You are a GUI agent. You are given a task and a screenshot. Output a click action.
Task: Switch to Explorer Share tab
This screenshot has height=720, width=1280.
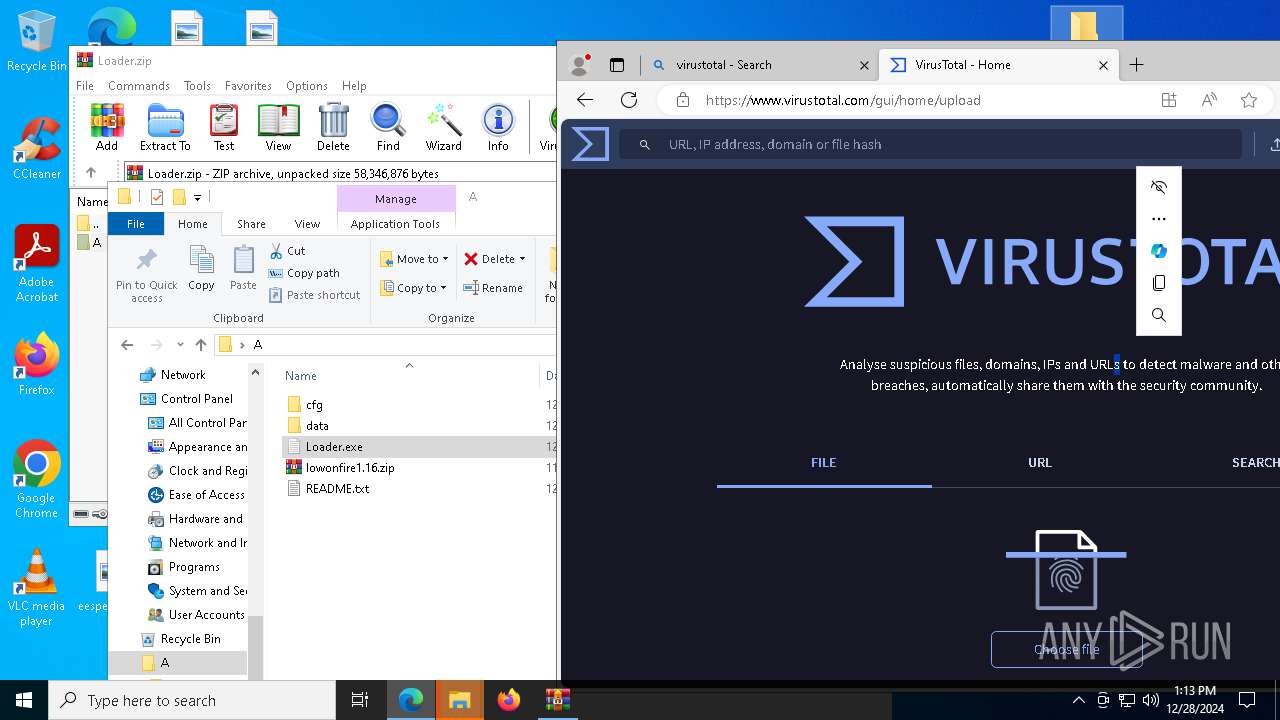pyautogui.click(x=251, y=224)
